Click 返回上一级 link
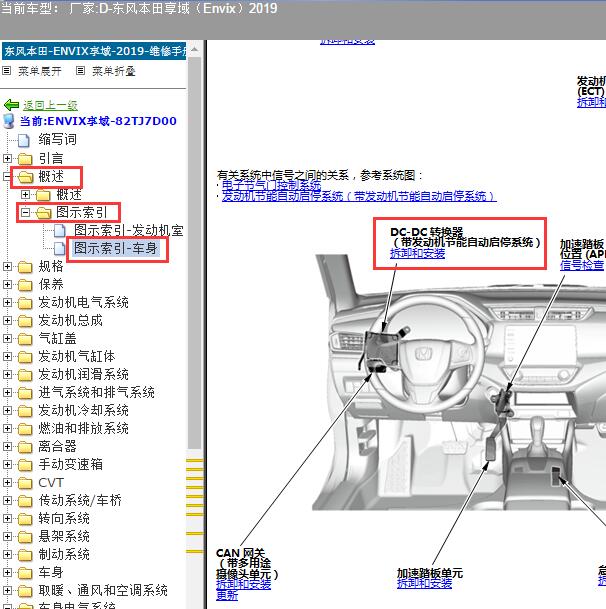The width and height of the screenshot is (606, 609). [50, 105]
